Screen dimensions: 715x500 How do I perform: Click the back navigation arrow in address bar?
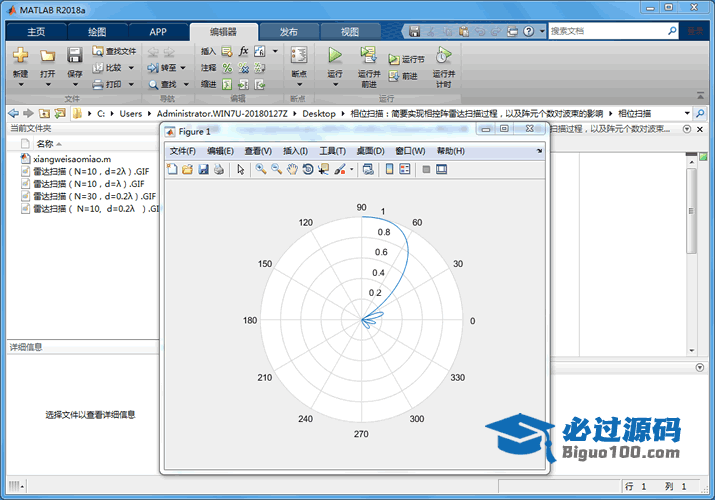coord(13,113)
